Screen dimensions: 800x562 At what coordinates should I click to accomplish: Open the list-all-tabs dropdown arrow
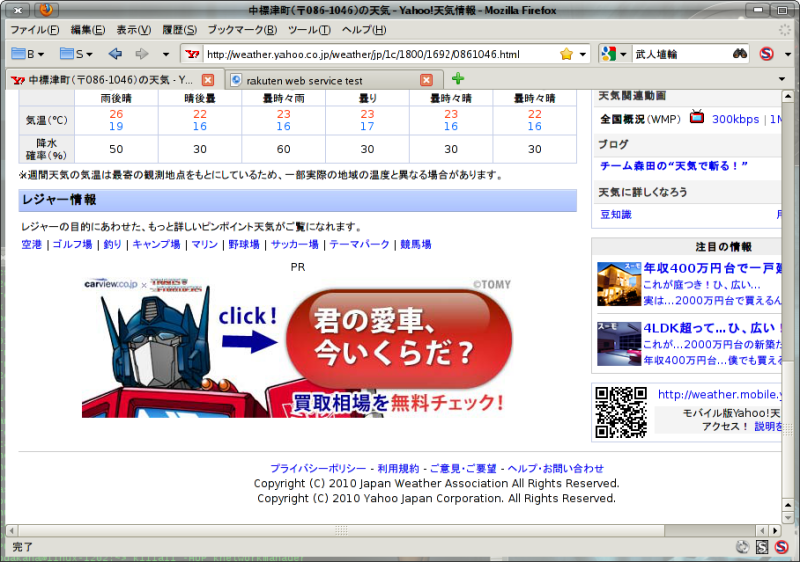(782, 79)
